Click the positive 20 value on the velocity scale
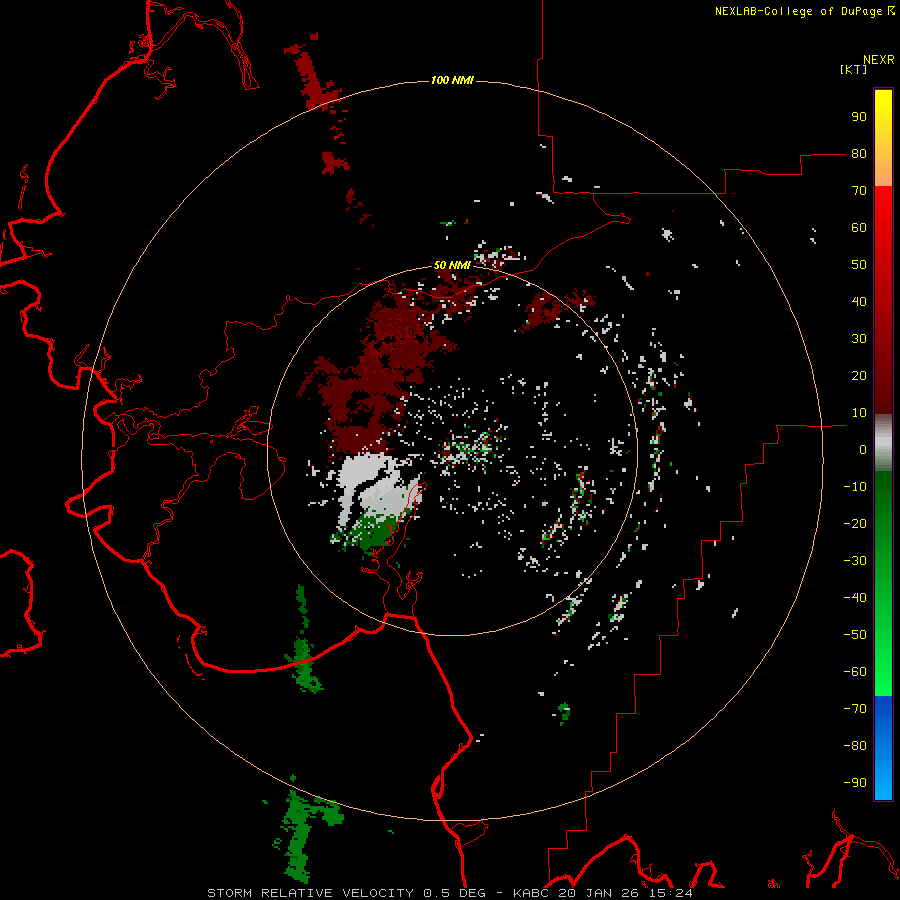The image size is (900, 900). tap(859, 376)
